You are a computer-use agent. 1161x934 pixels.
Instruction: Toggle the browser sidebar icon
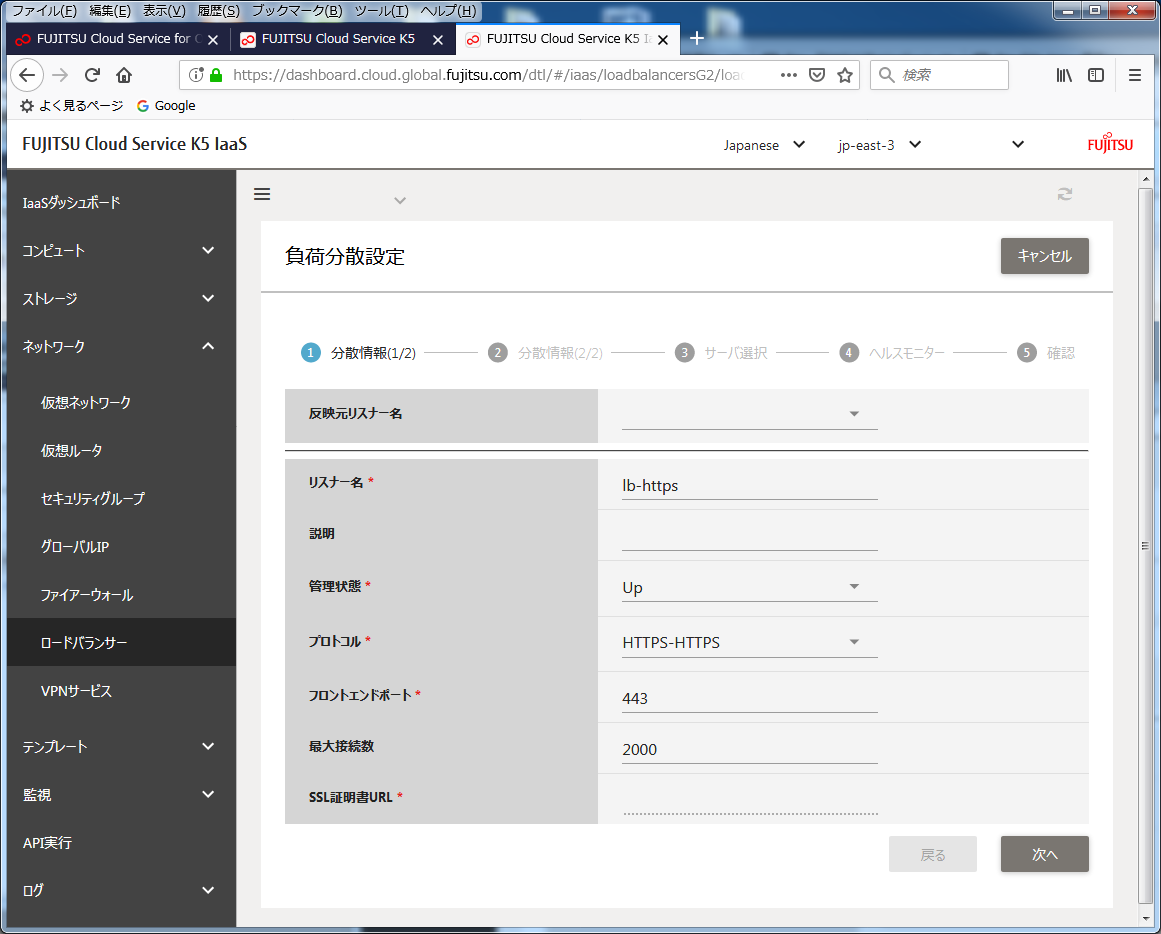coord(1096,75)
